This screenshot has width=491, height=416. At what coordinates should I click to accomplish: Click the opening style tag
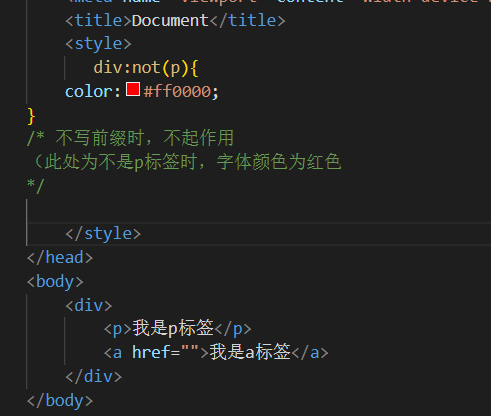98,44
